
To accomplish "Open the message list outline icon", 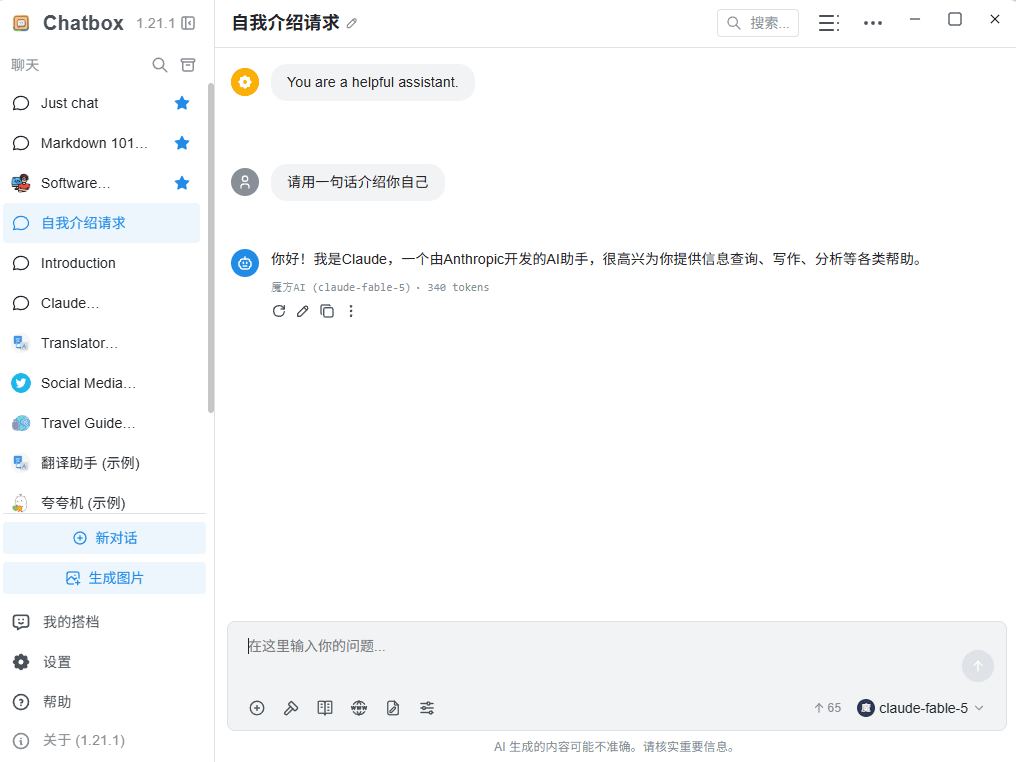I will click(x=829, y=23).
